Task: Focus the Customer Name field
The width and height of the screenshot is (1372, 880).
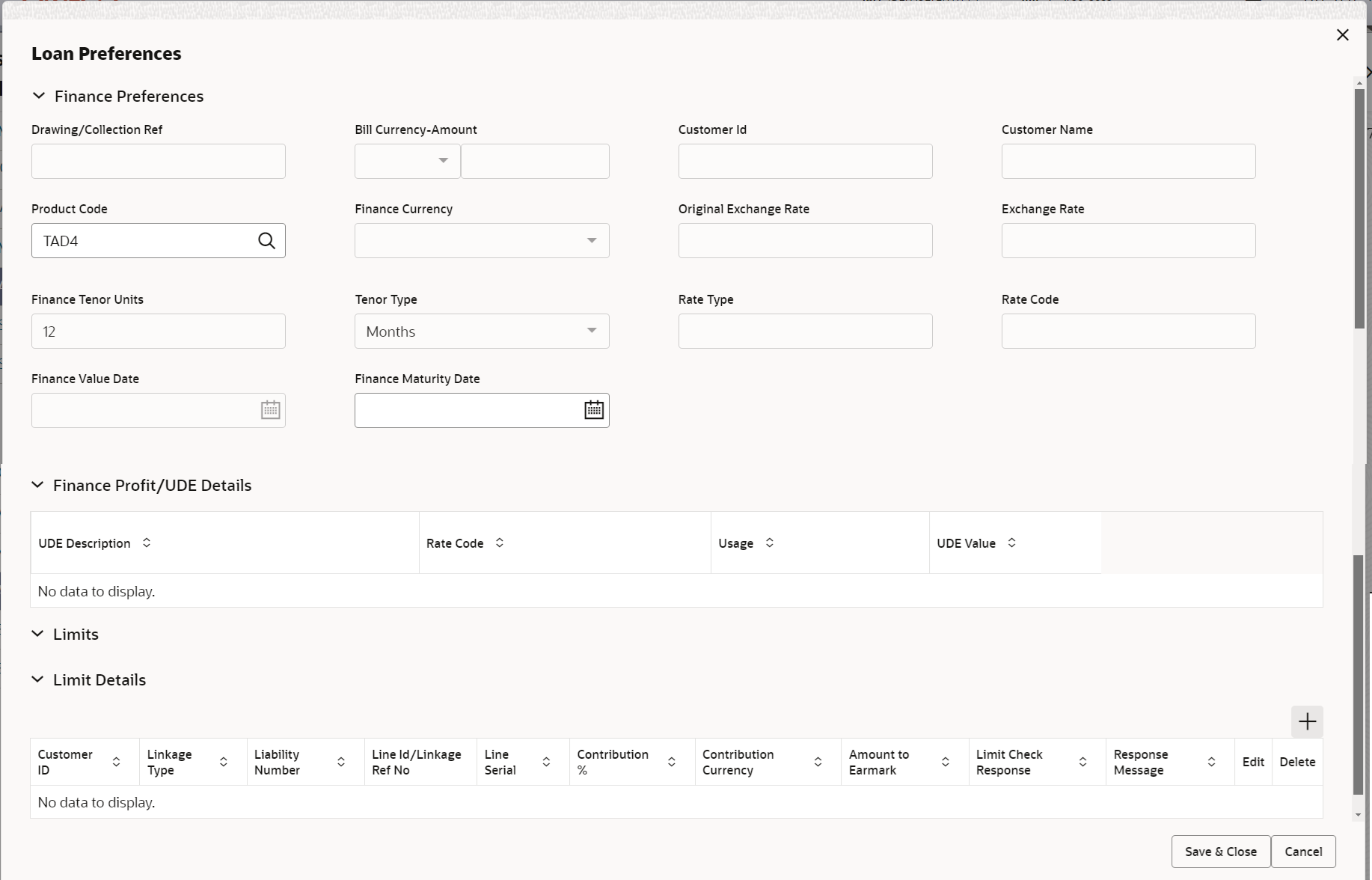Action: (1128, 161)
